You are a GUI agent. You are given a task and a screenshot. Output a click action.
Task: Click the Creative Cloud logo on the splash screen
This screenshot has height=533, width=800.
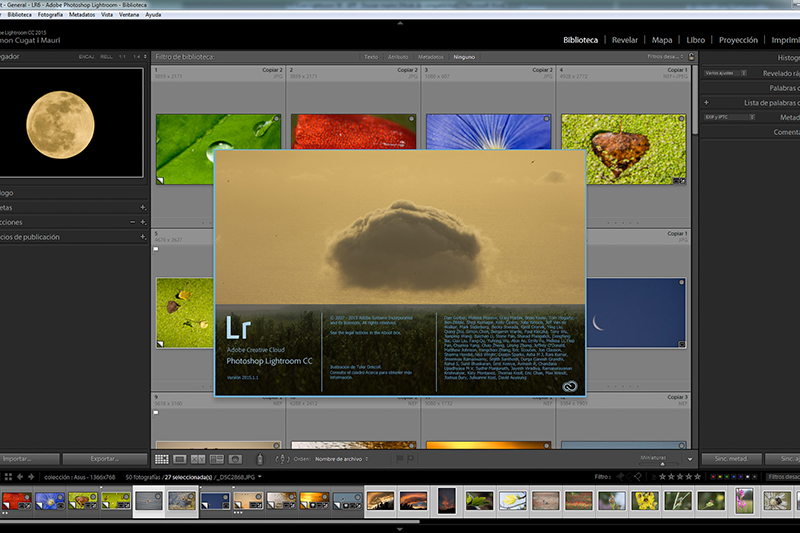(569, 386)
